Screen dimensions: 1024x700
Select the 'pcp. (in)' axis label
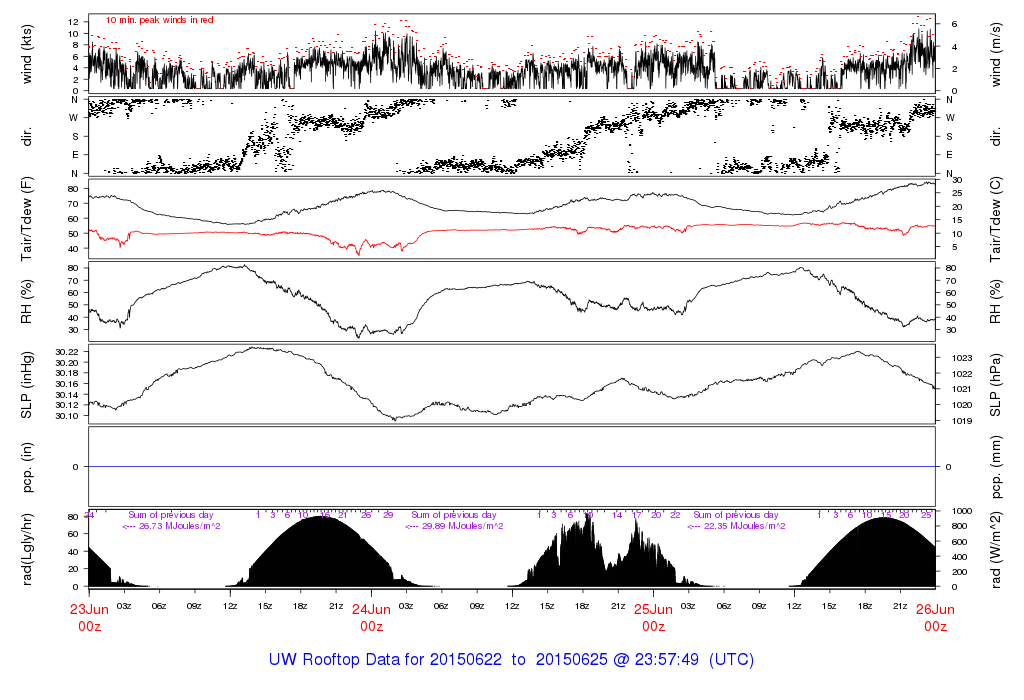click(x=29, y=466)
